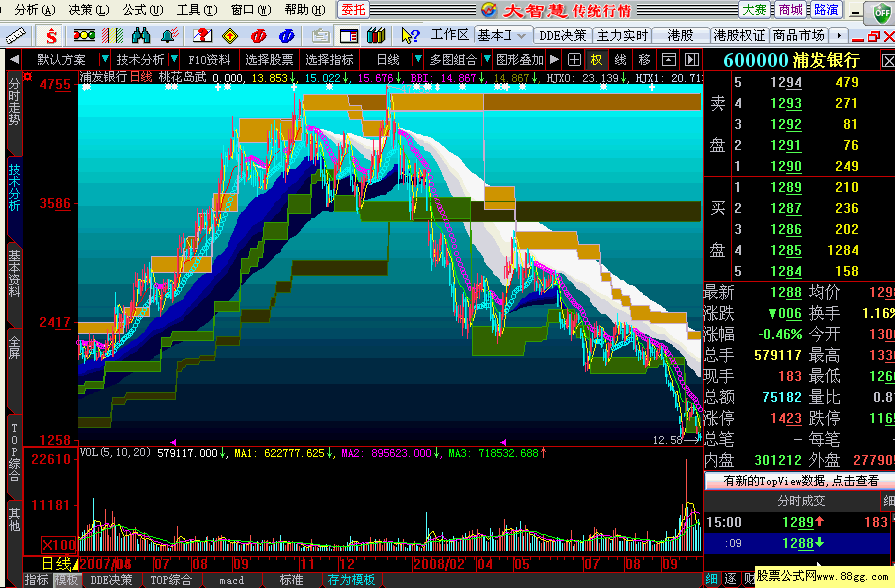Screen dimensions: 895x588
Task: Click the X box next to 浦发银行 title
Action: click(888, 61)
